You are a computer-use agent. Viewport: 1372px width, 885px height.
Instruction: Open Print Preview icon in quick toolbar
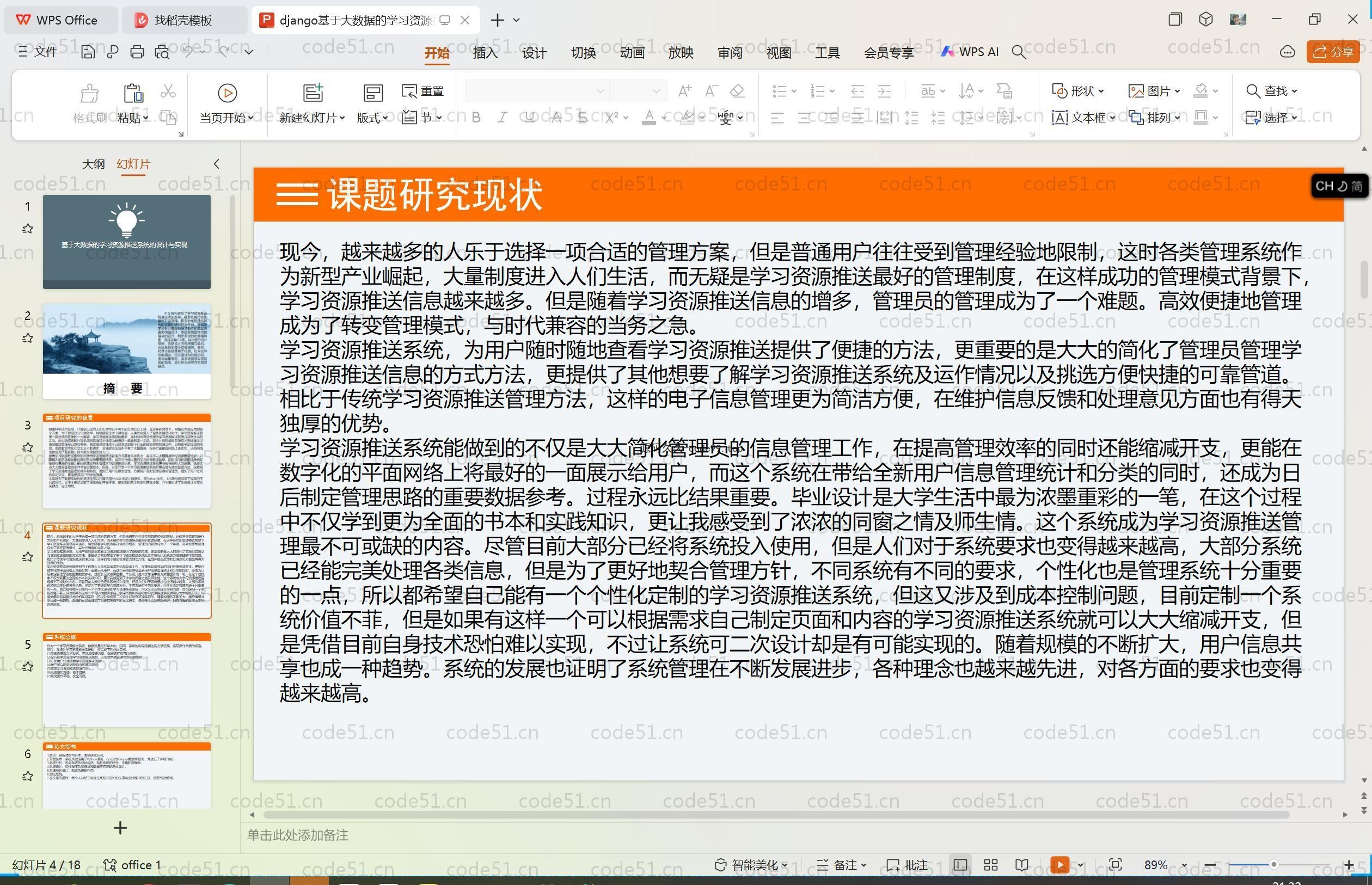(162, 52)
